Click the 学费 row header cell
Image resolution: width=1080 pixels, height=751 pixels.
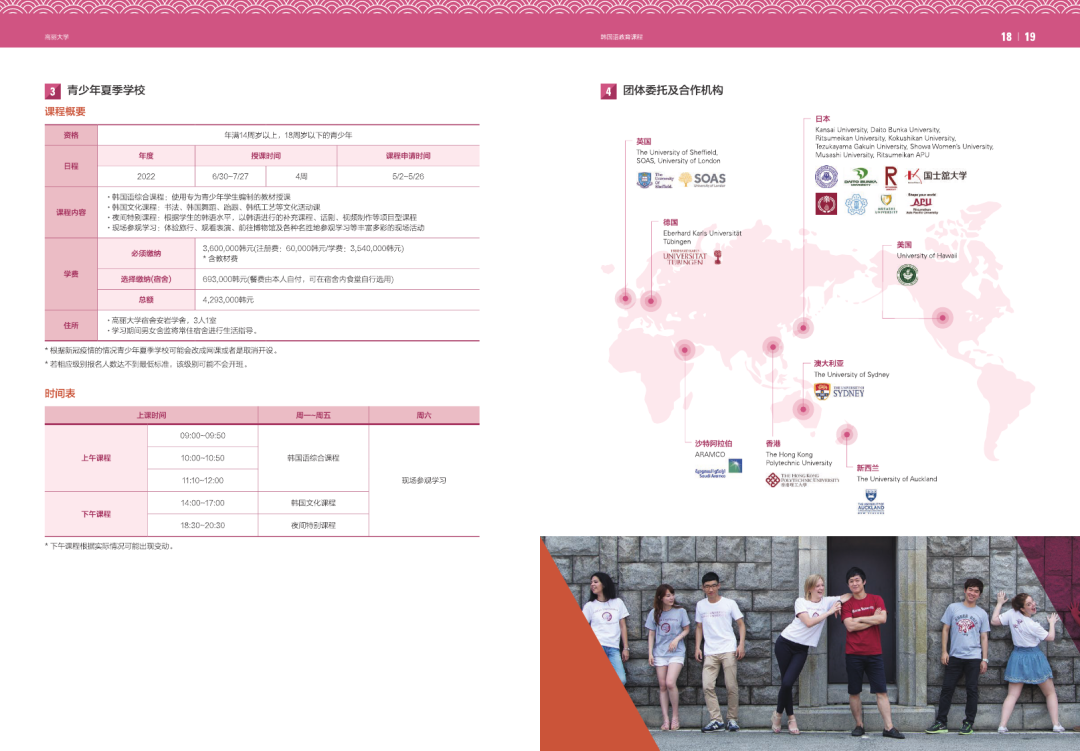click(71, 274)
